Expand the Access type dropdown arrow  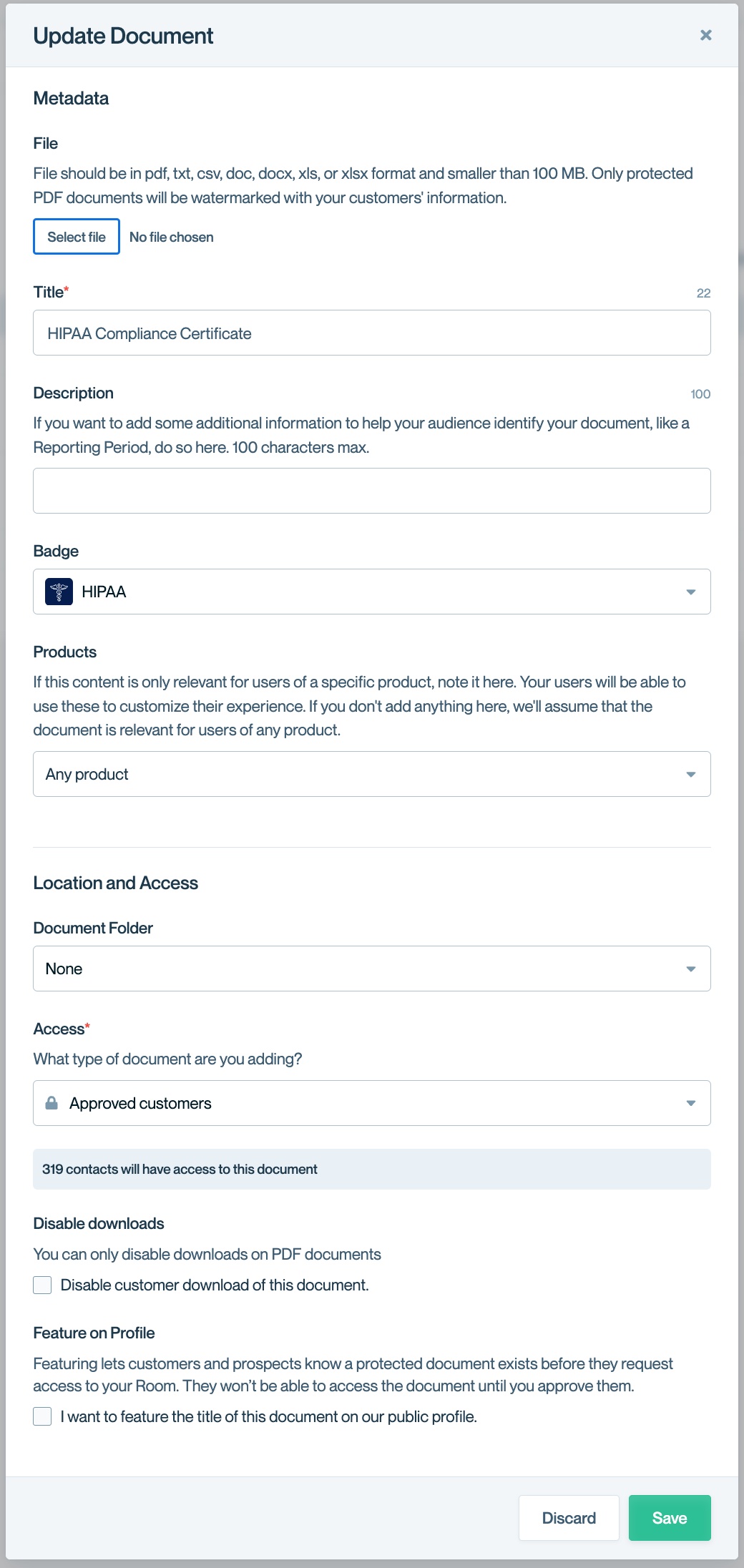[x=690, y=1103]
